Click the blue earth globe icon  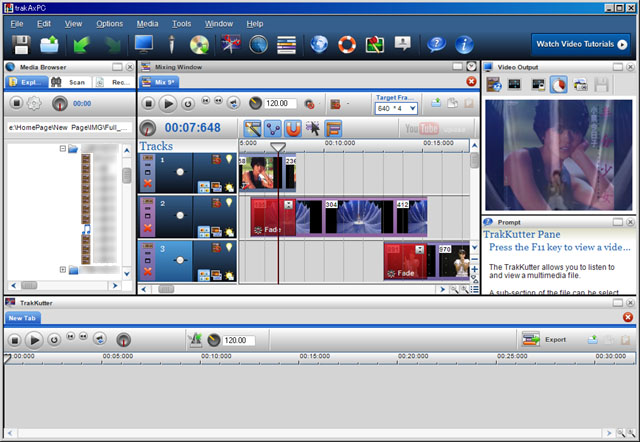pyautogui.click(x=319, y=44)
